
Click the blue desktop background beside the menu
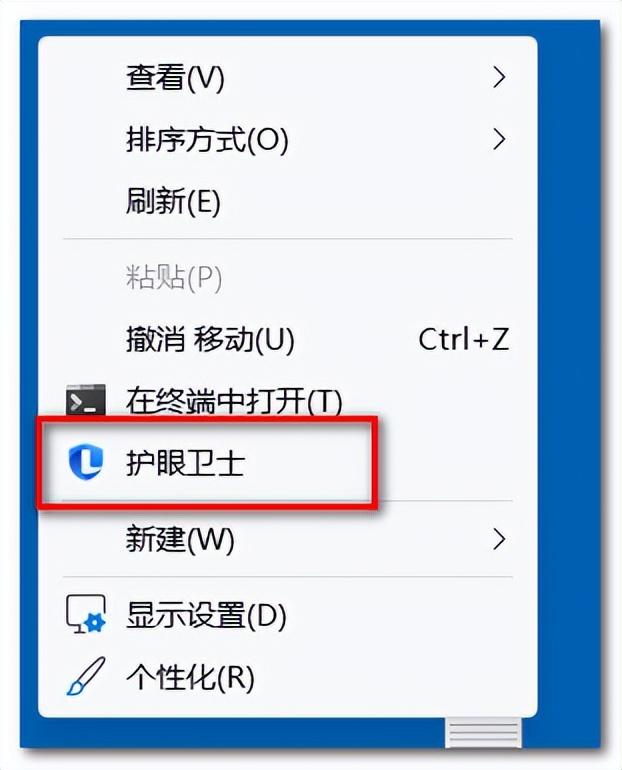[568, 383]
